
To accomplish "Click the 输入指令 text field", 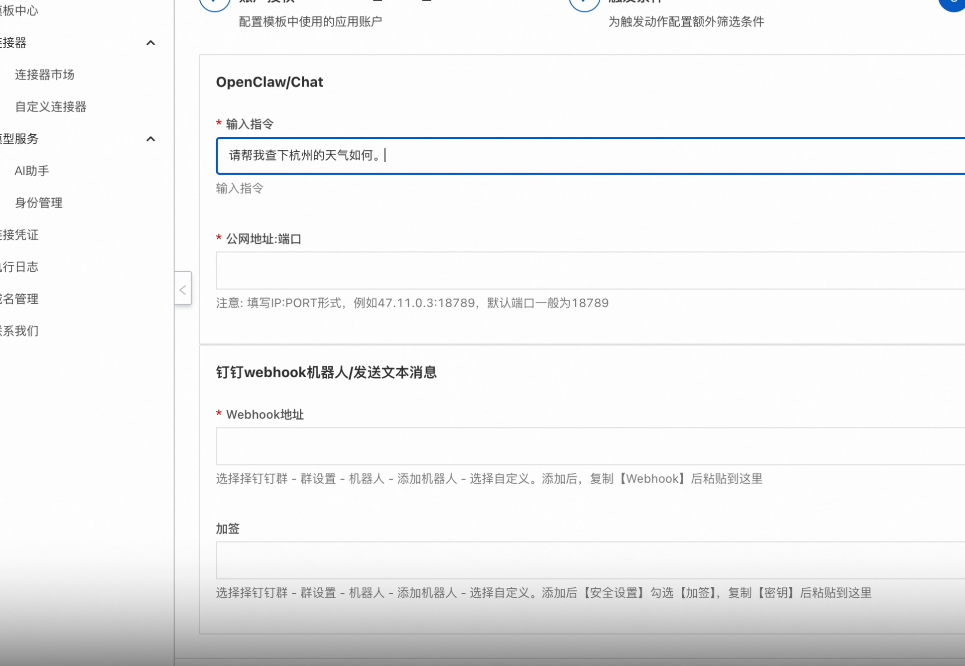I will coord(590,156).
